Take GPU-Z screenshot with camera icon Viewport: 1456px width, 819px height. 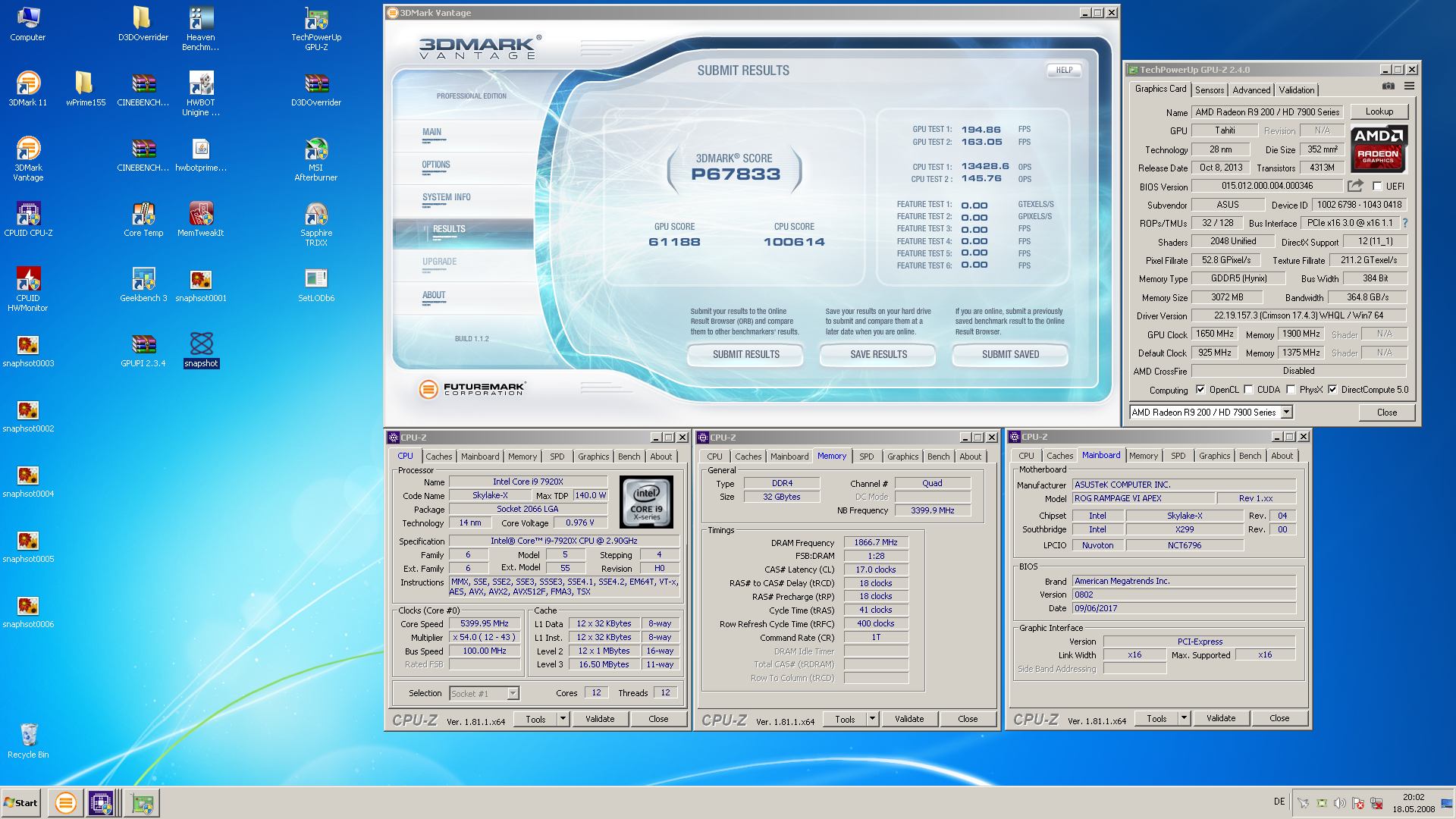coord(1388,86)
